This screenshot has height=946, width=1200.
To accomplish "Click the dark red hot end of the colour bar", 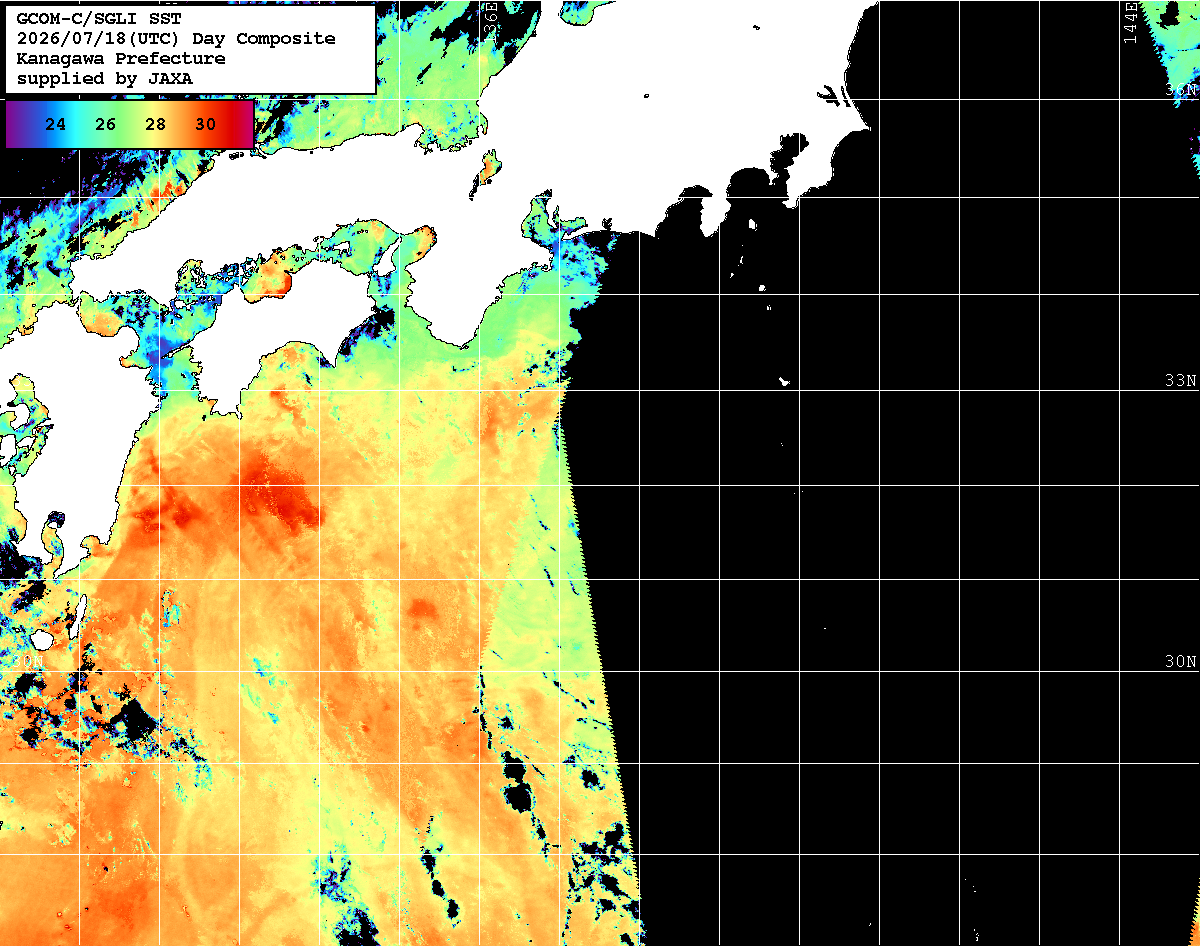I will point(243,125).
